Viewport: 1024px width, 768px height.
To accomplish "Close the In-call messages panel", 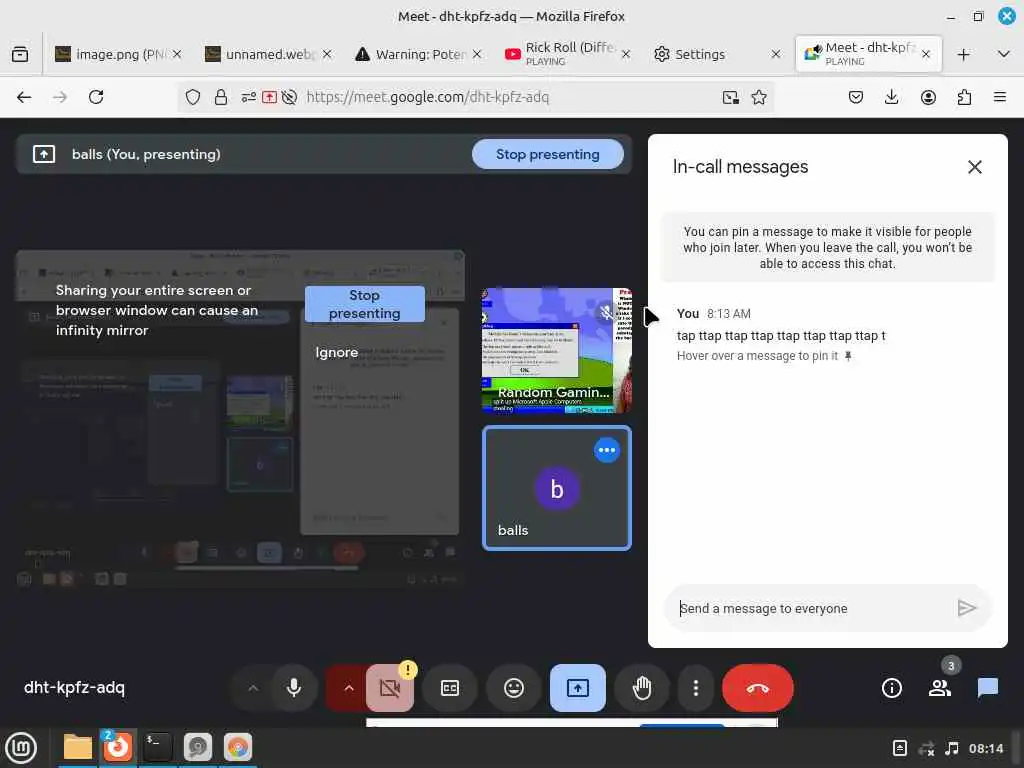I will pyautogui.click(x=974, y=167).
